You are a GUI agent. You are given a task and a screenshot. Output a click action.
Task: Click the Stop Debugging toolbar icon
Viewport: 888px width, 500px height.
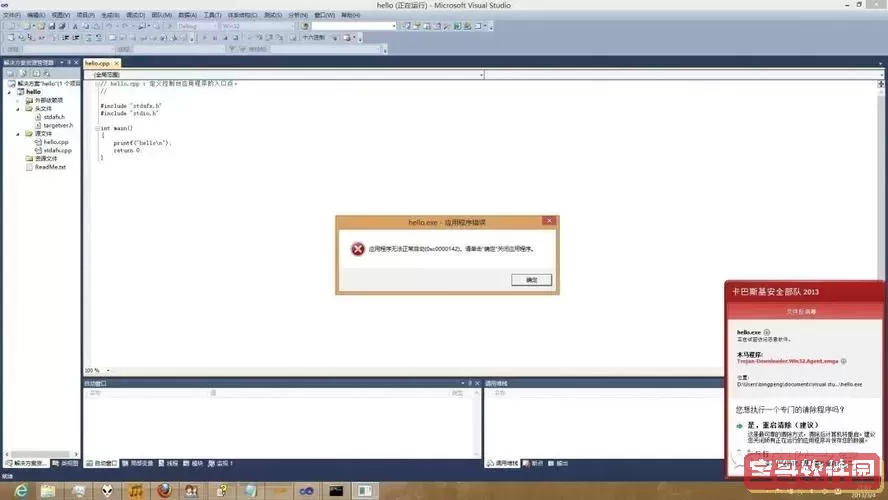225,38
